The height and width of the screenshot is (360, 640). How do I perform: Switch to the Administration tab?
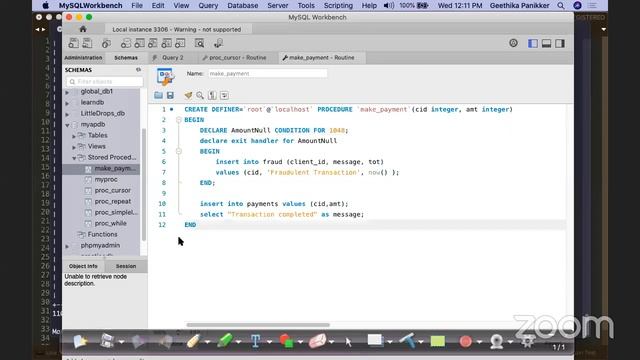[83, 58]
